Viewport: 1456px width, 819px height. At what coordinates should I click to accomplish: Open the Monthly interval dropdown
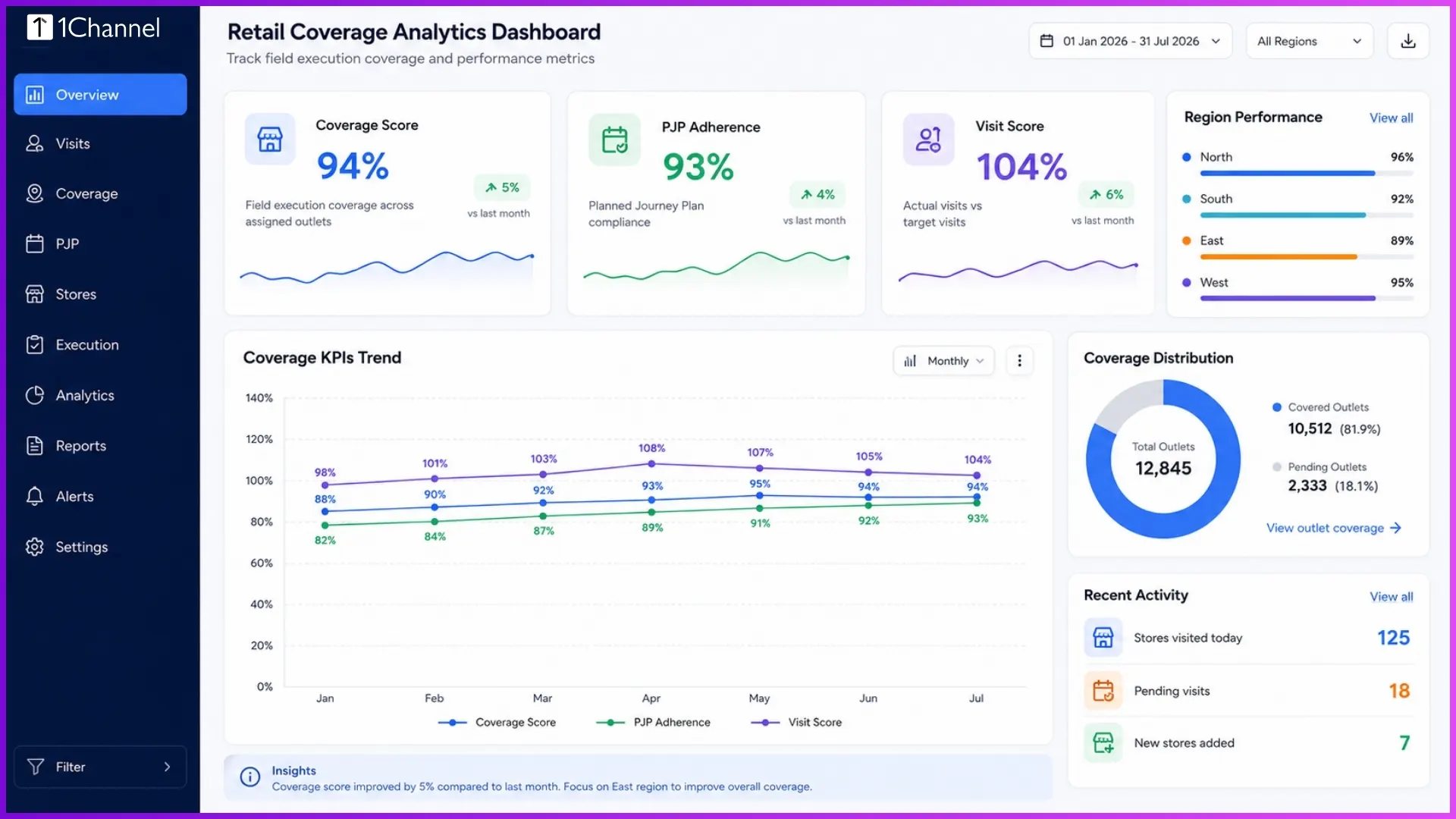(943, 361)
